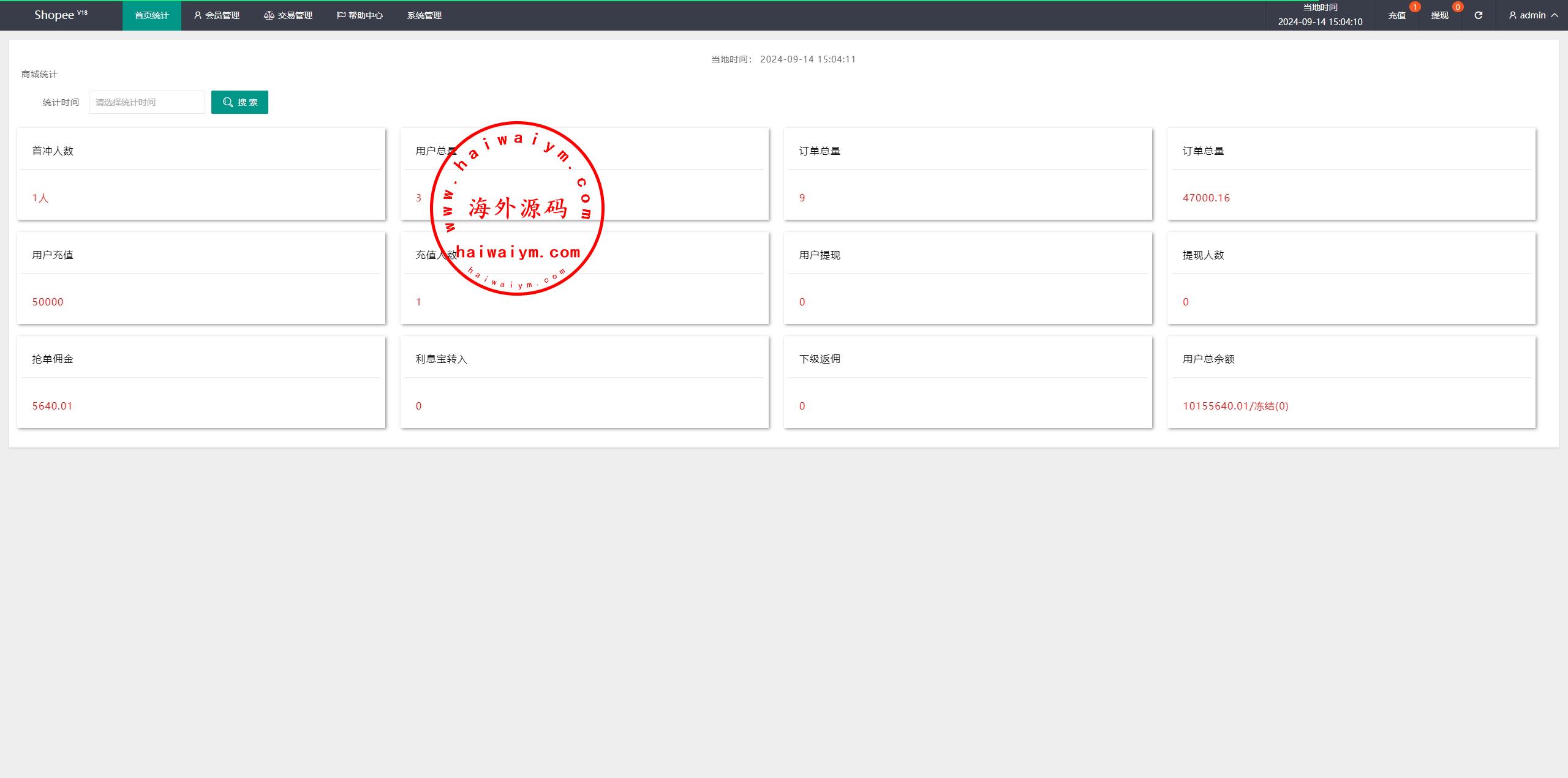This screenshot has width=1568, height=778.
Task: Click the user icon beside 会员管理
Action: [198, 15]
